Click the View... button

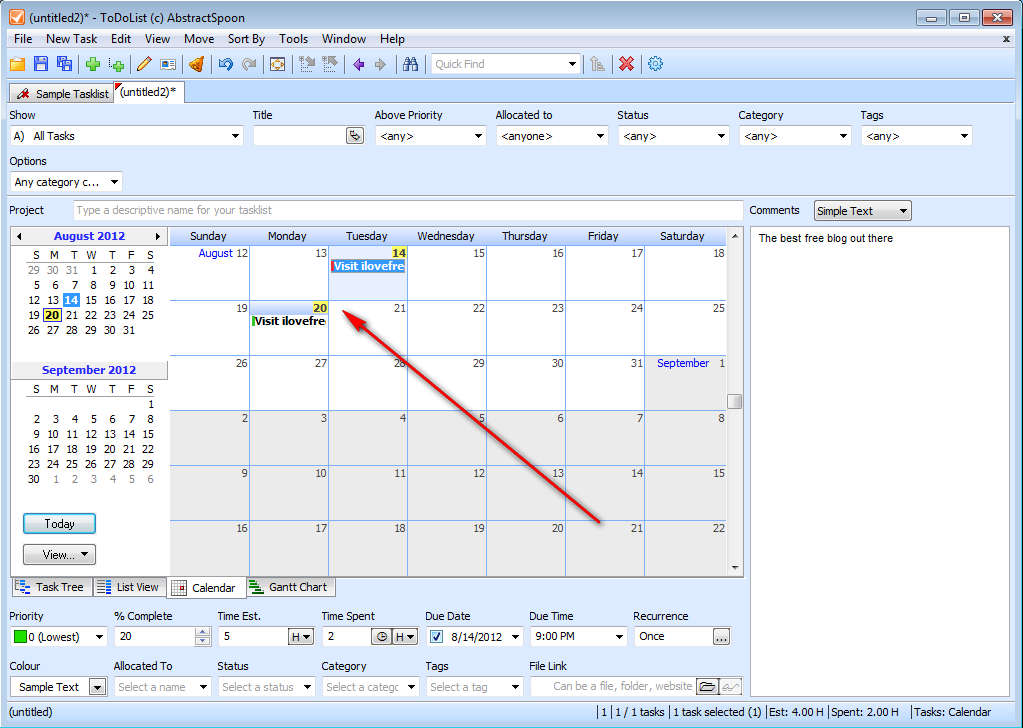59,554
